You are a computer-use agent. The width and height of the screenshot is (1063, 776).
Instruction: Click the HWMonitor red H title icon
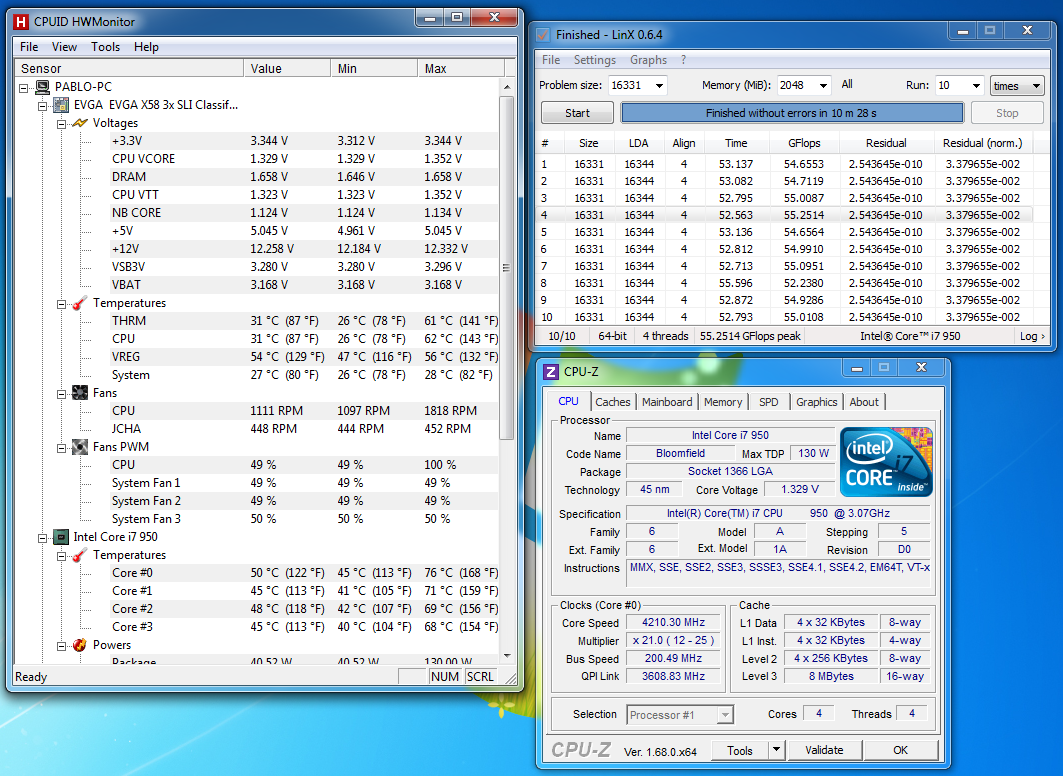click(21, 22)
